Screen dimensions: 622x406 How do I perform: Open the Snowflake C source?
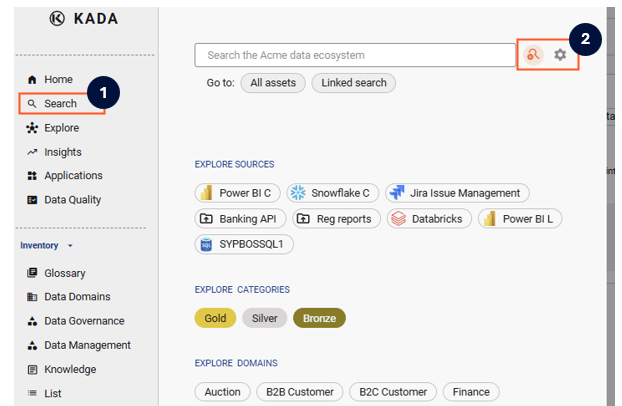pos(332,193)
